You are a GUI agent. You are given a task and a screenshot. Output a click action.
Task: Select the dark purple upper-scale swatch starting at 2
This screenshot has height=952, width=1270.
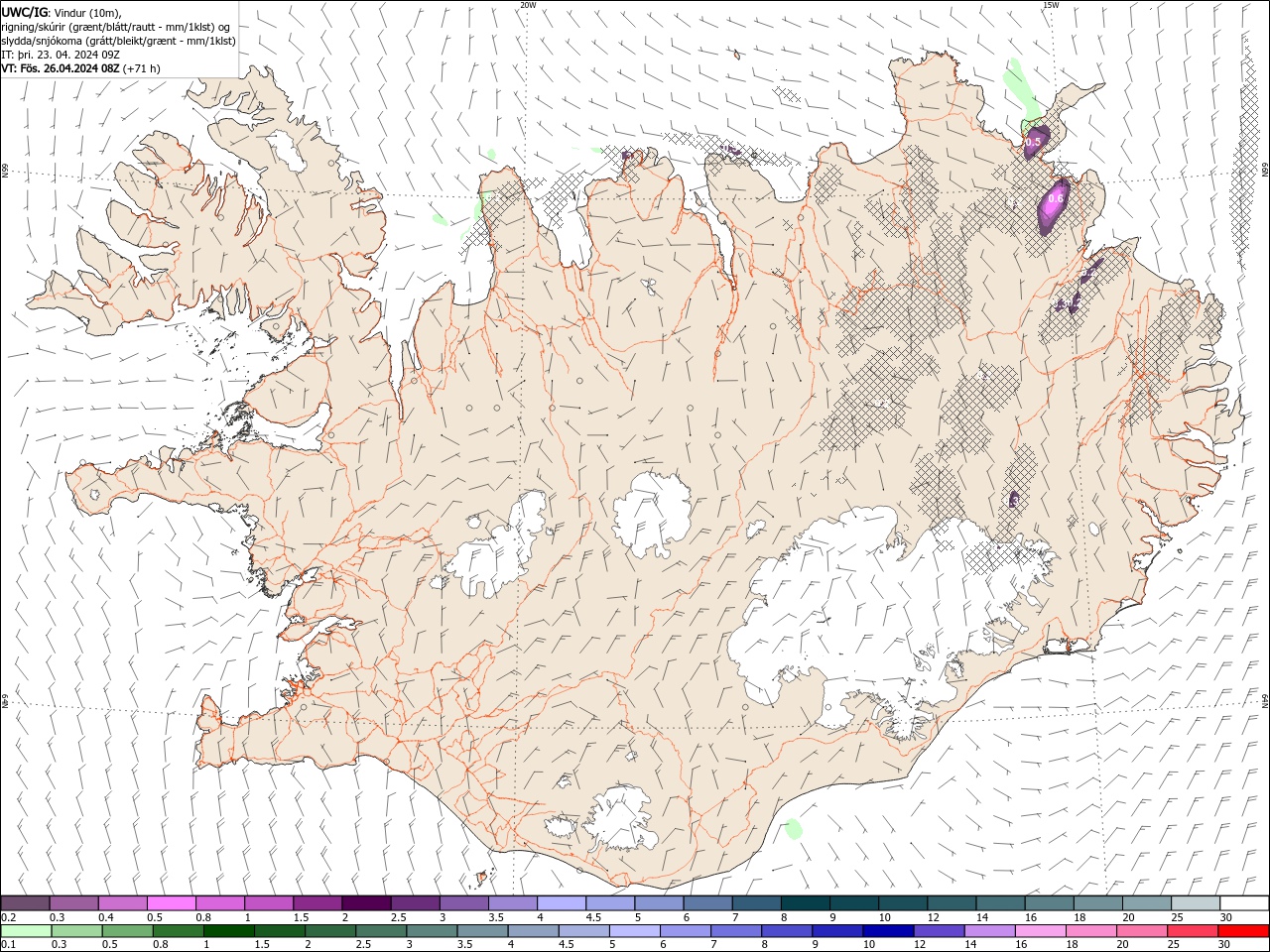click(x=366, y=903)
